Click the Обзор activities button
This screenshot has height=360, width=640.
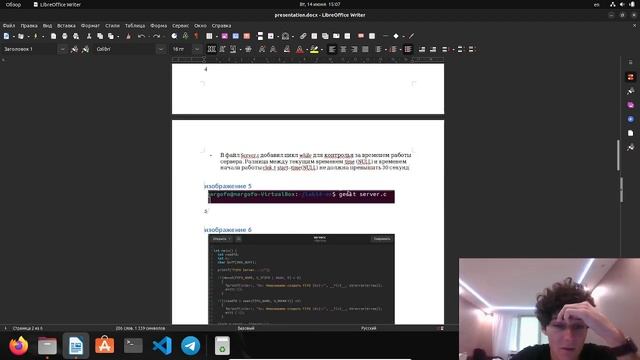coord(13,4)
